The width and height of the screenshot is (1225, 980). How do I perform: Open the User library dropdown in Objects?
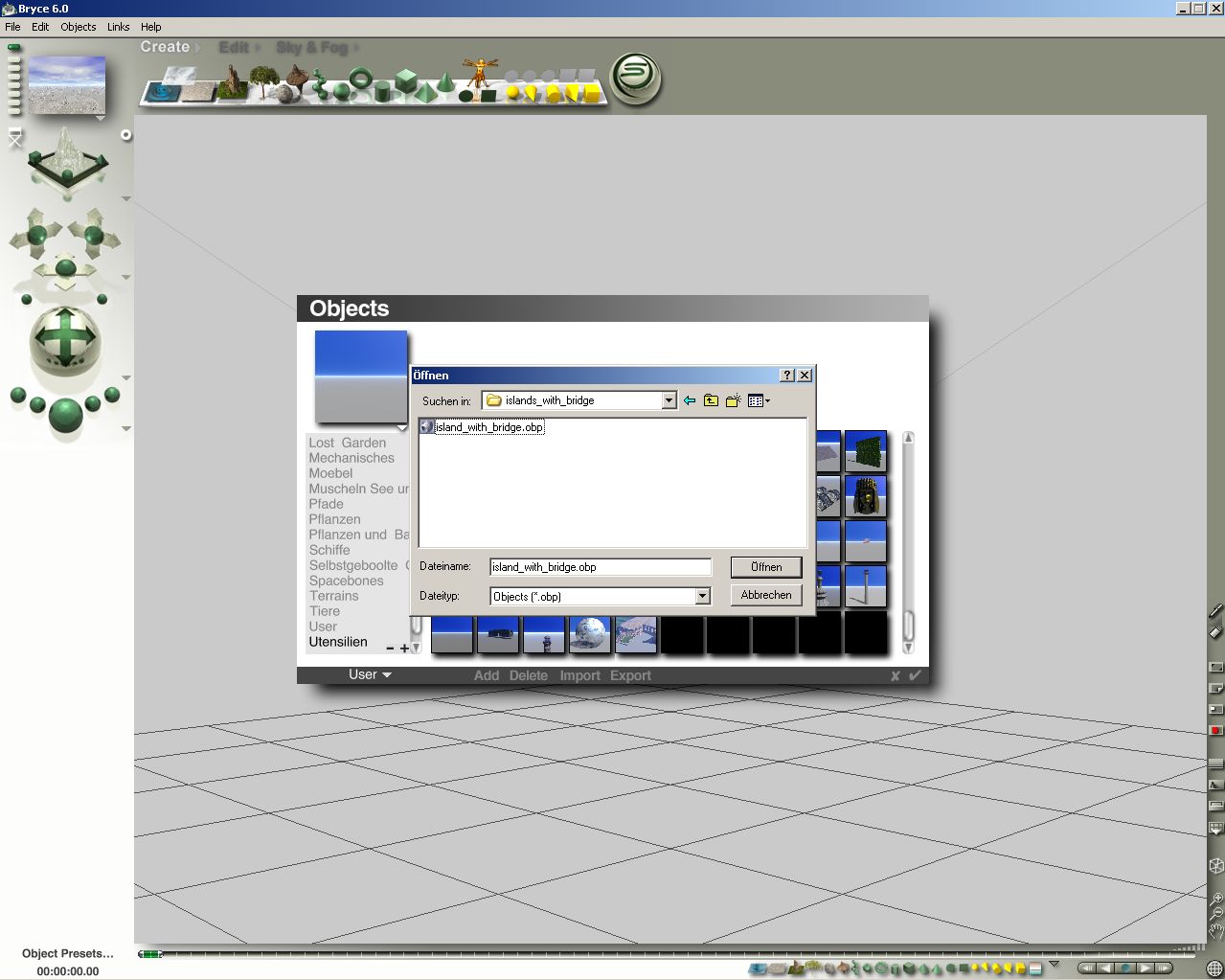(x=370, y=674)
